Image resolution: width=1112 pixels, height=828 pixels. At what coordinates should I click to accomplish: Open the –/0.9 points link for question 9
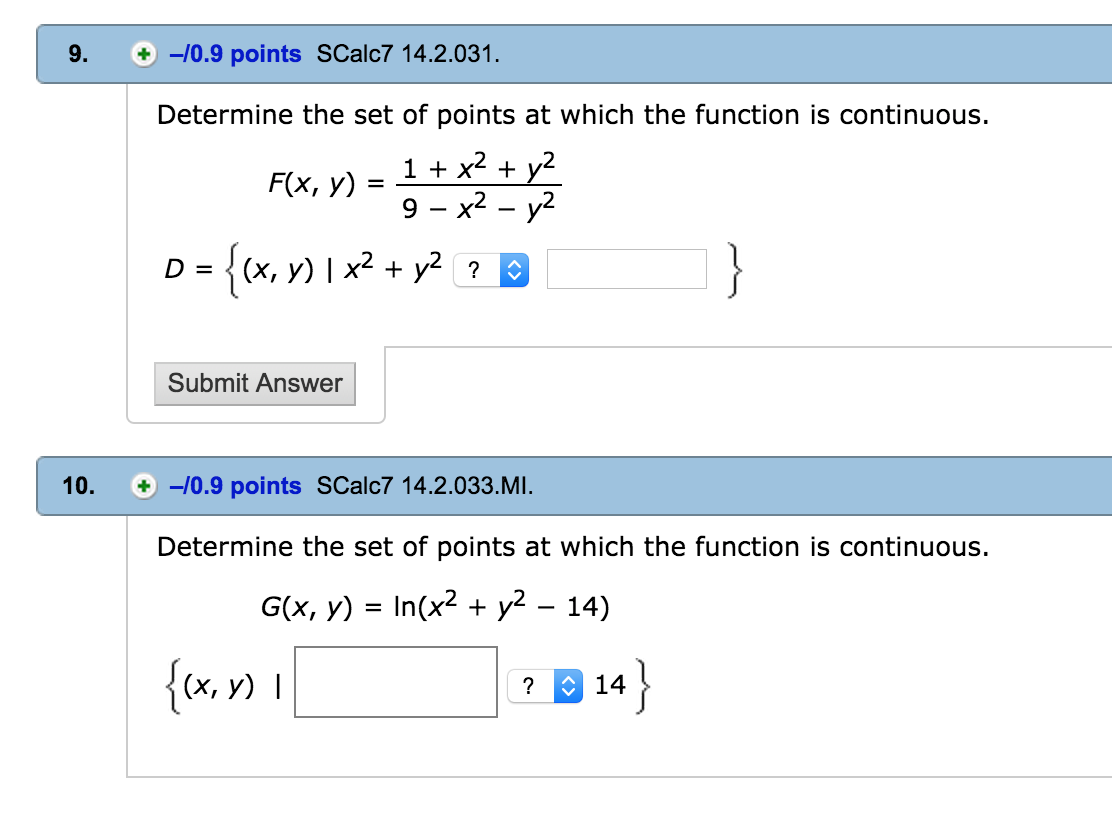pos(235,54)
